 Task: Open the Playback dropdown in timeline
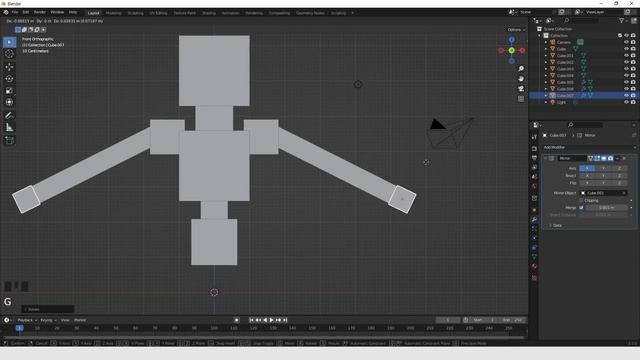click(x=27, y=320)
